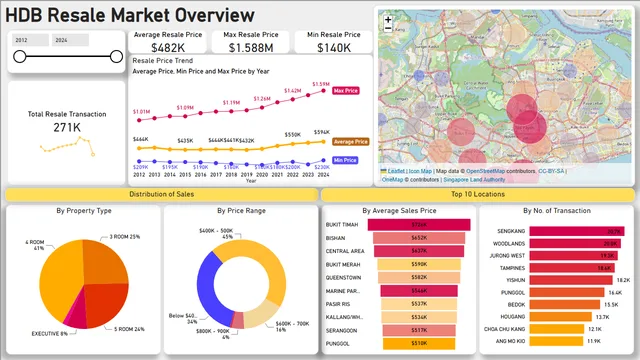Click the PUNGGOL 16.6K transaction bar
The image size is (640, 360).
pos(567,292)
